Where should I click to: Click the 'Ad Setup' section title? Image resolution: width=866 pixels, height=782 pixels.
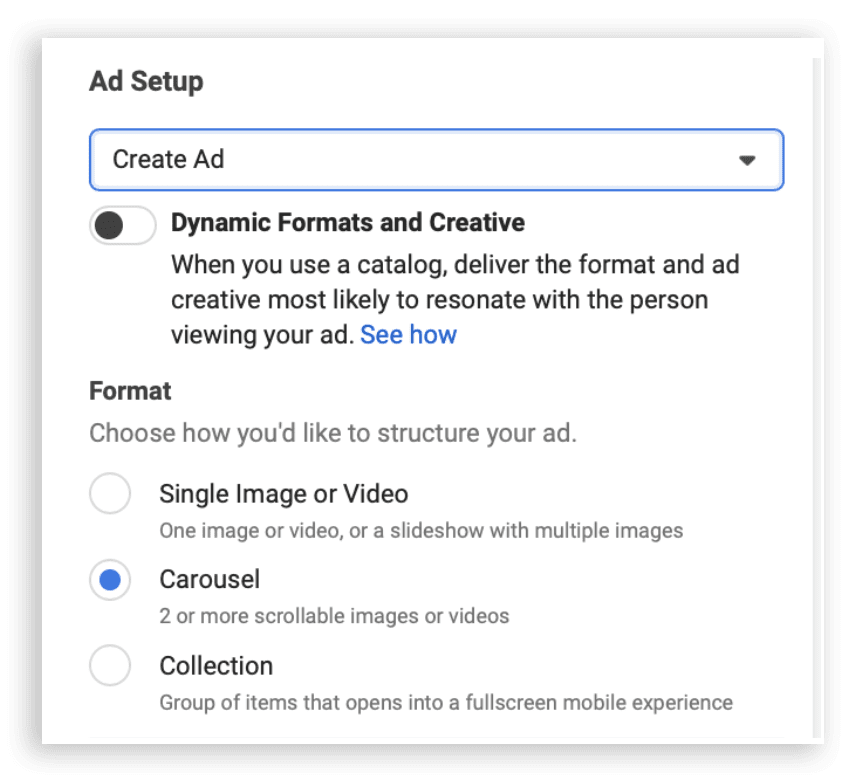[x=146, y=81]
